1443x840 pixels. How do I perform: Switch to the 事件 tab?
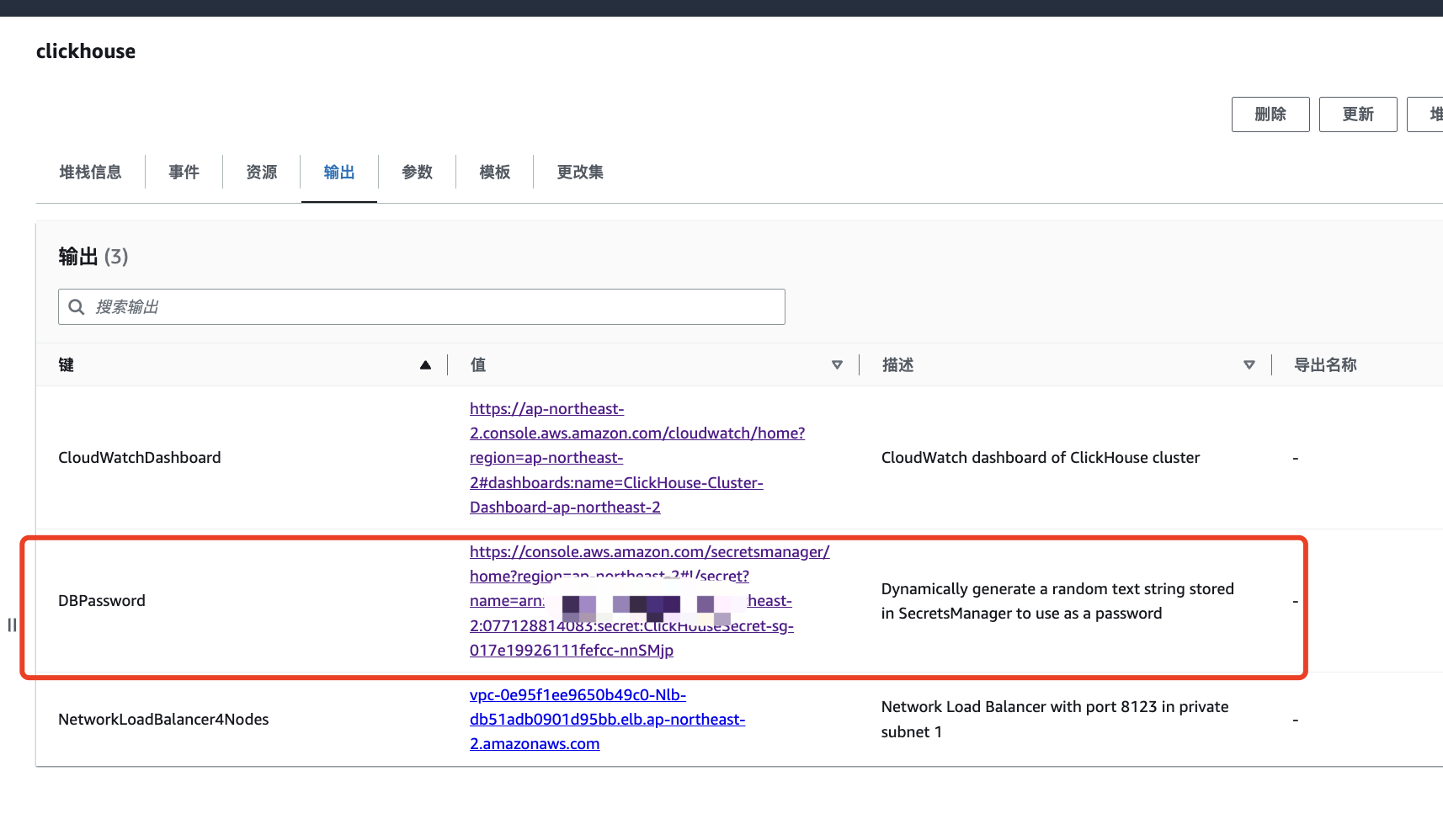tap(184, 173)
